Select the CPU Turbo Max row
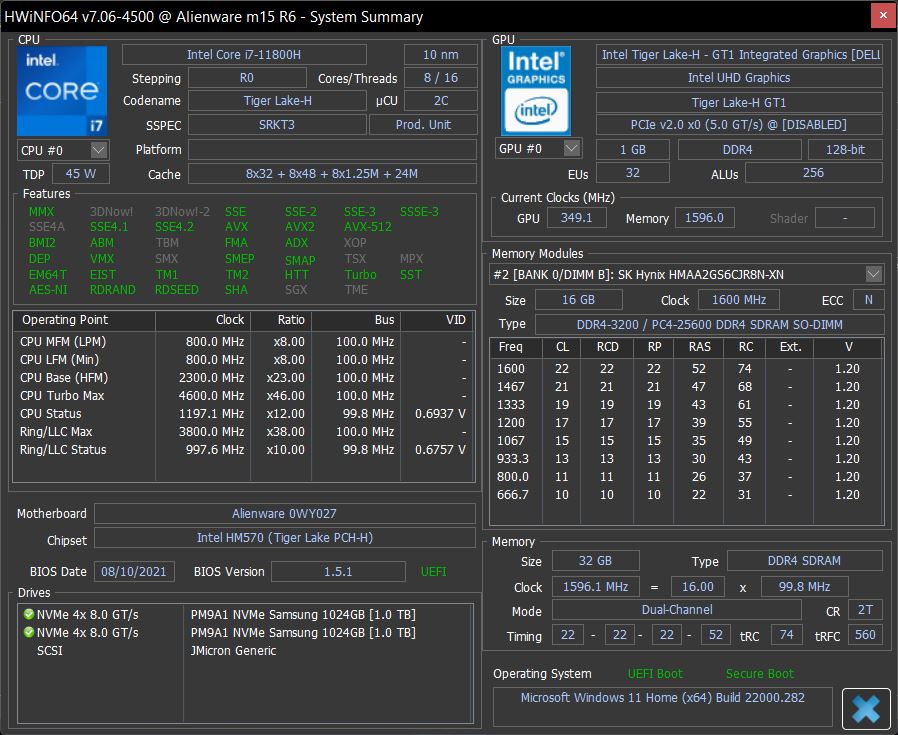The width and height of the screenshot is (898, 735). (x=62, y=396)
